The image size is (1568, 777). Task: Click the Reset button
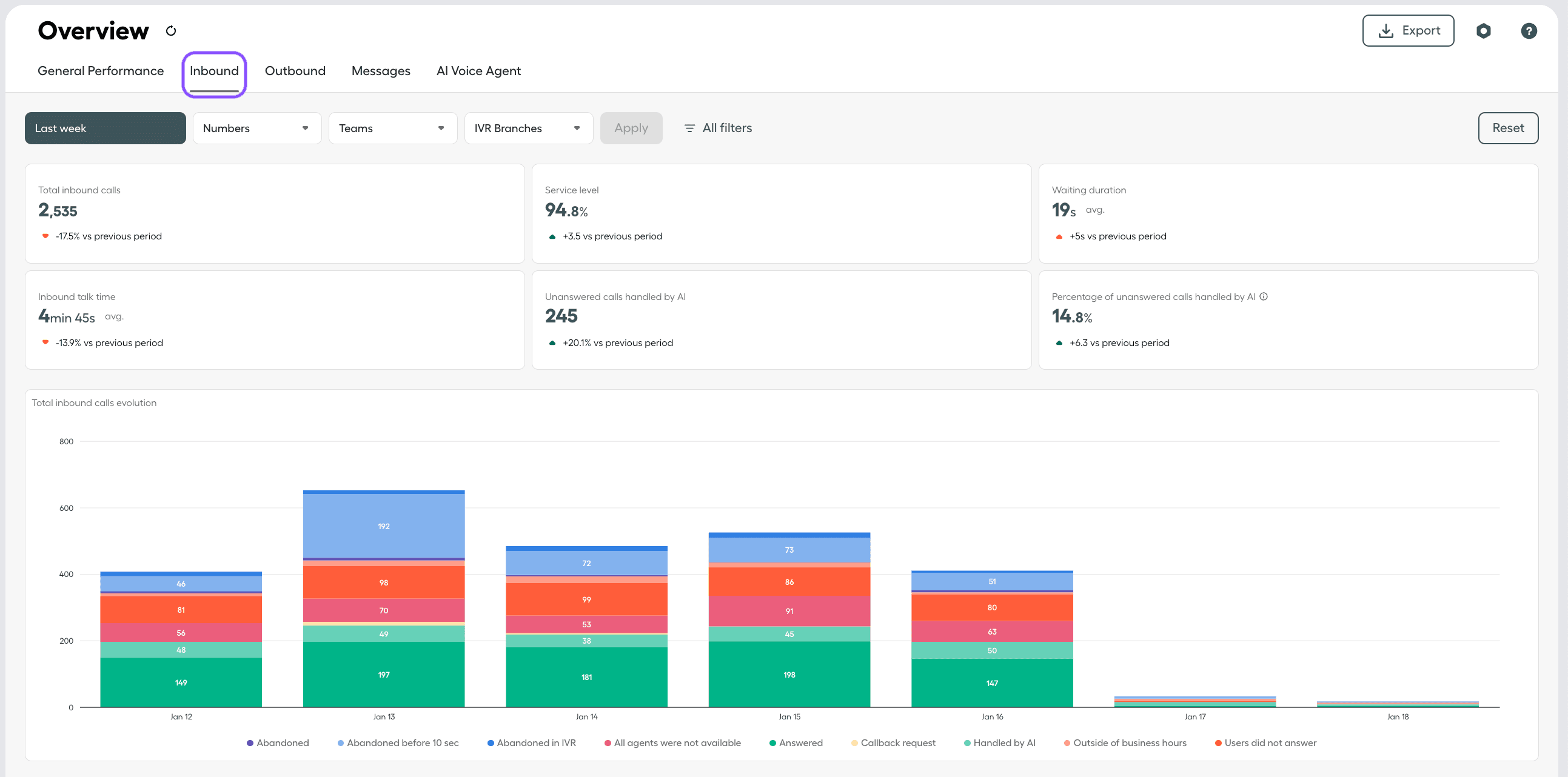pyautogui.click(x=1508, y=128)
